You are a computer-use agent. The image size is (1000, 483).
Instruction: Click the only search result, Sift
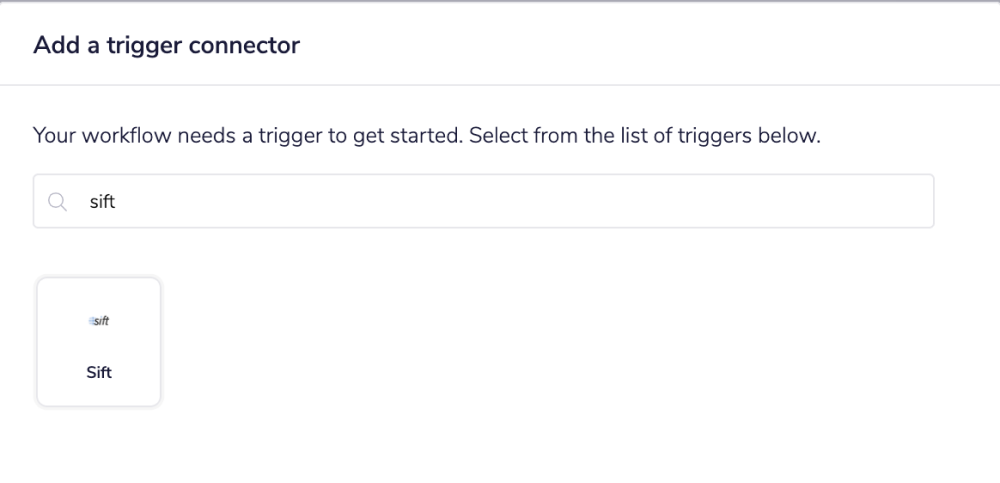tap(99, 342)
